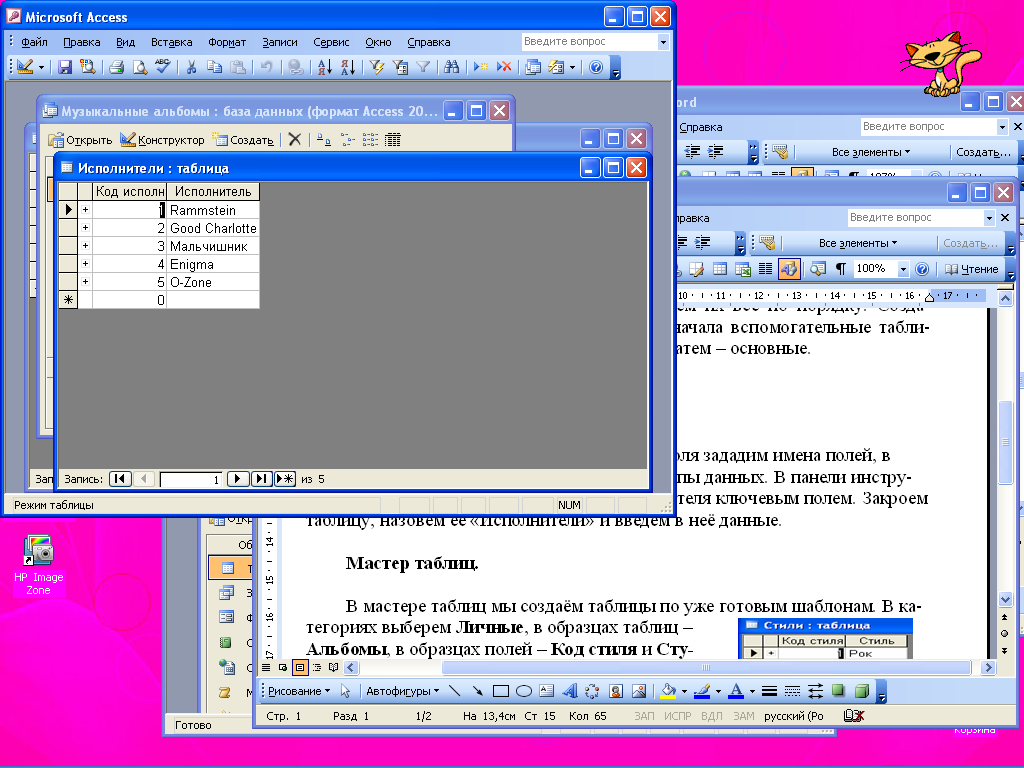Click the Print icon in the Access toolbar
This screenshot has height=768, width=1024.
[117, 67]
